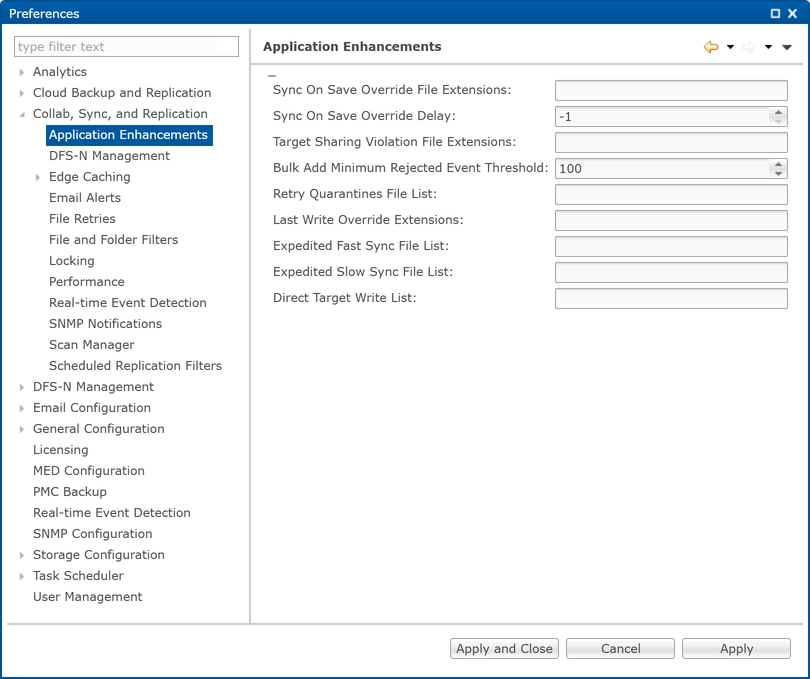Select the Task Scheduler label
The height and width of the screenshot is (679, 810).
coord(78,576)
